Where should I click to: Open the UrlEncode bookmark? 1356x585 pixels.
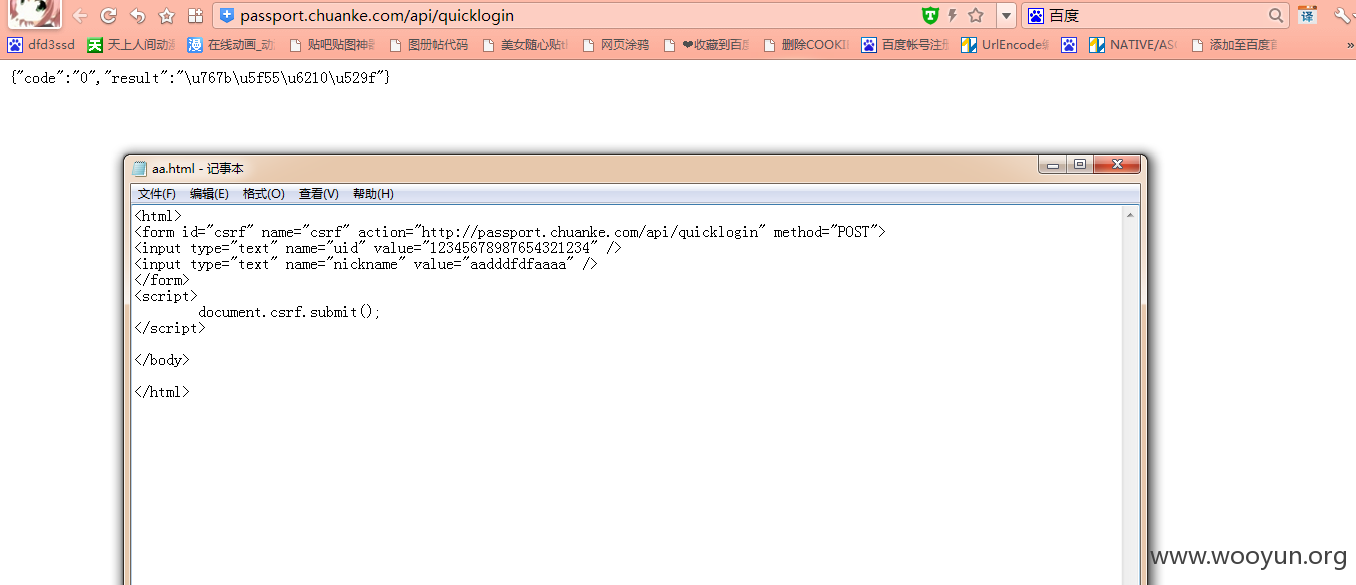click(x=1005, y=45)
